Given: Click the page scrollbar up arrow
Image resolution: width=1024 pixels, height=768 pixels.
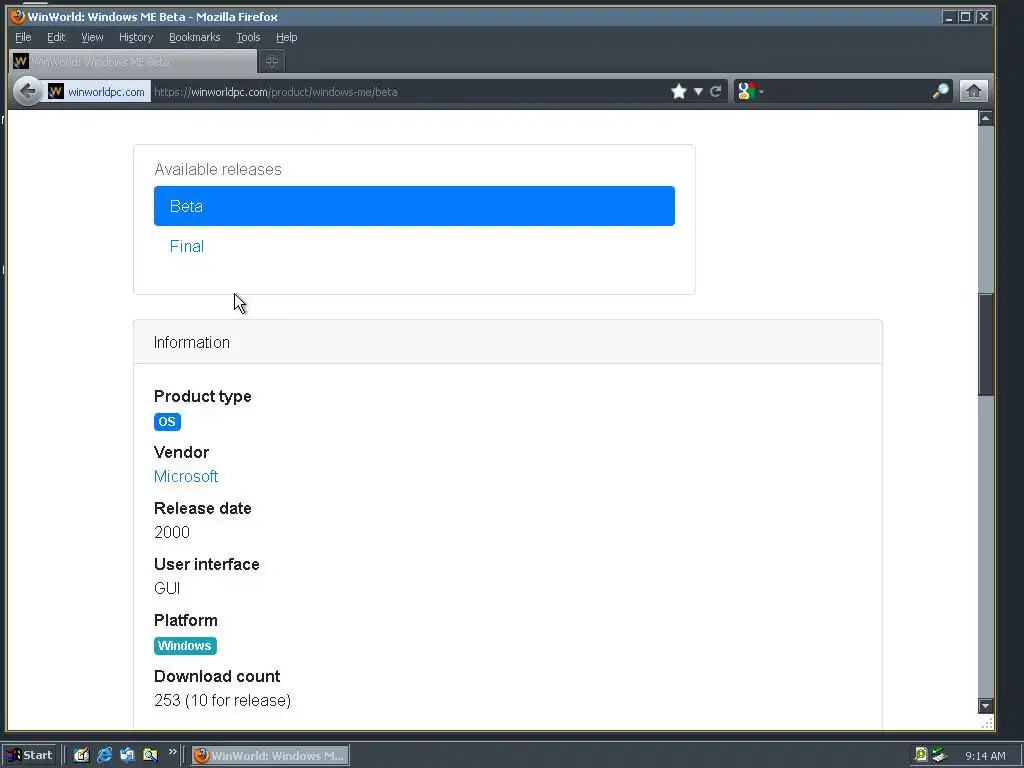Looking at the screenshot, I should [x=985, y=118].
